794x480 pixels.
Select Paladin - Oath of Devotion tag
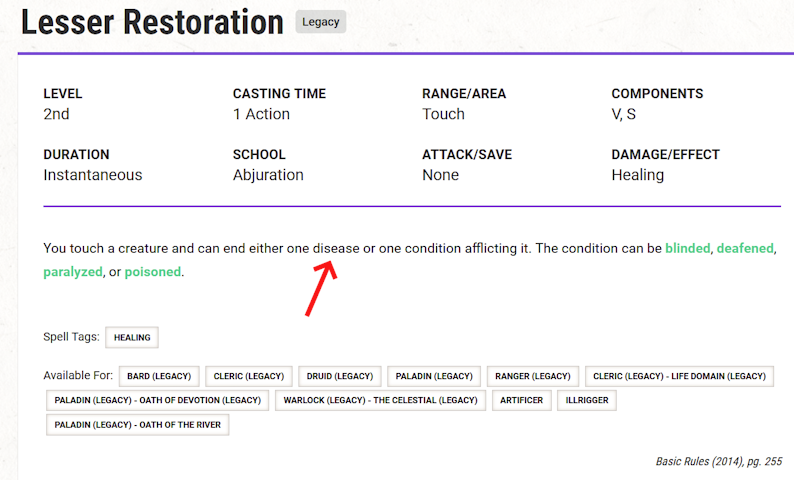[x=157, y=401]
